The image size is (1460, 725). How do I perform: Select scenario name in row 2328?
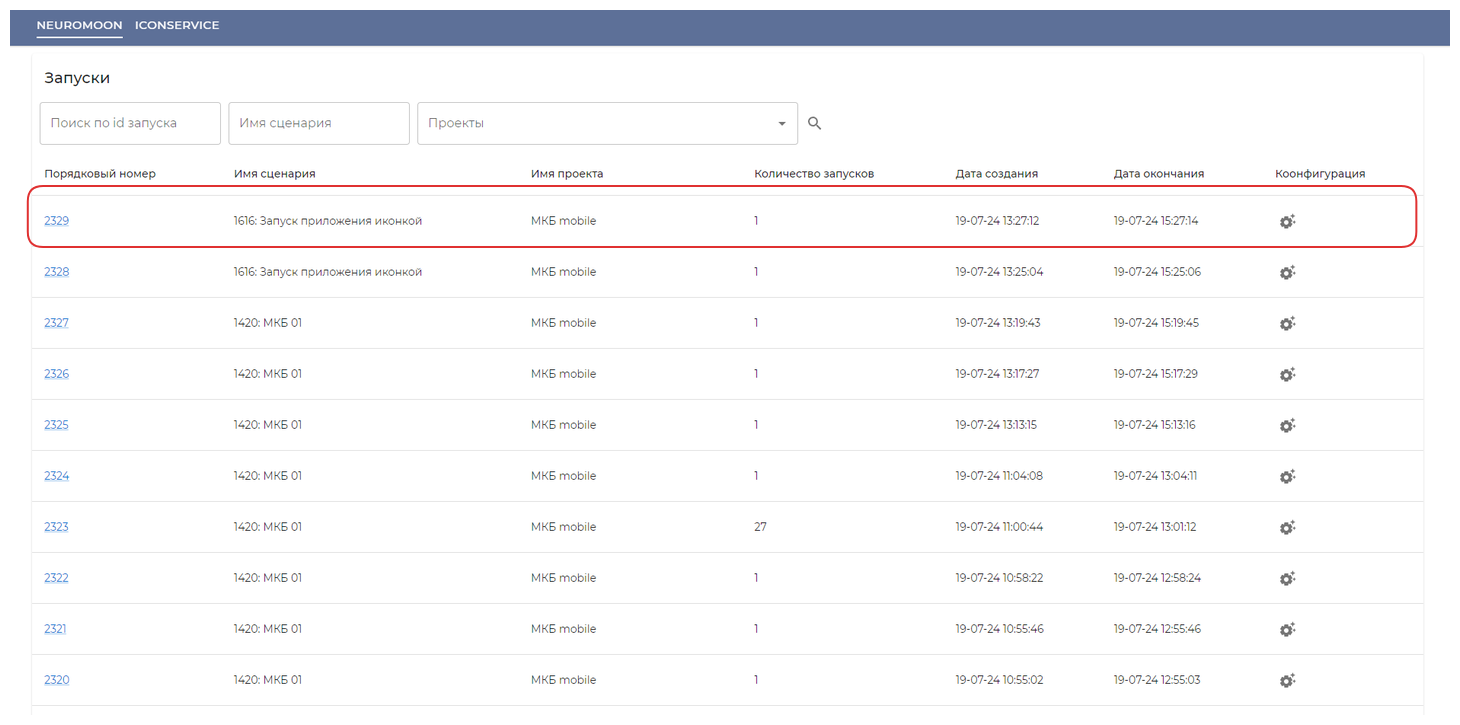tap(328, 272)
